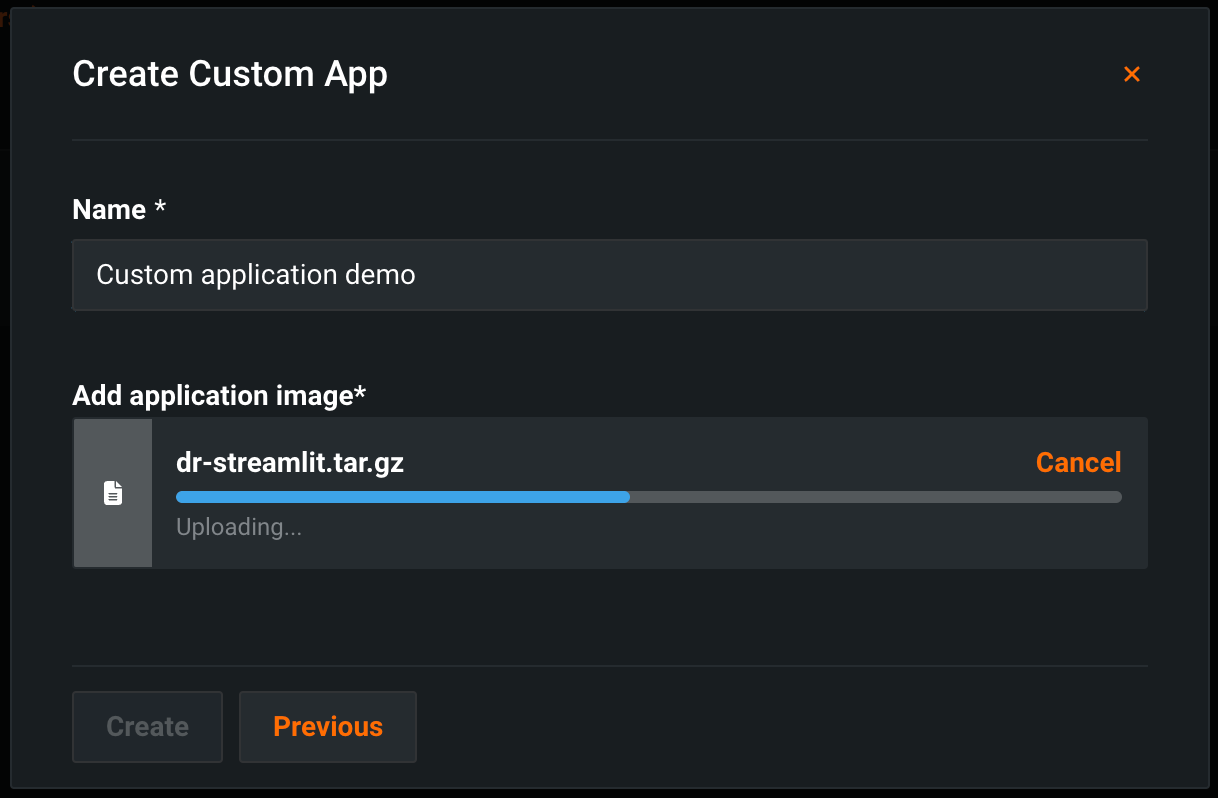The height and width of the screenshot is (798, 1218).
Task: Click the right end of the Name field
Action: [x=1120, y=274]
